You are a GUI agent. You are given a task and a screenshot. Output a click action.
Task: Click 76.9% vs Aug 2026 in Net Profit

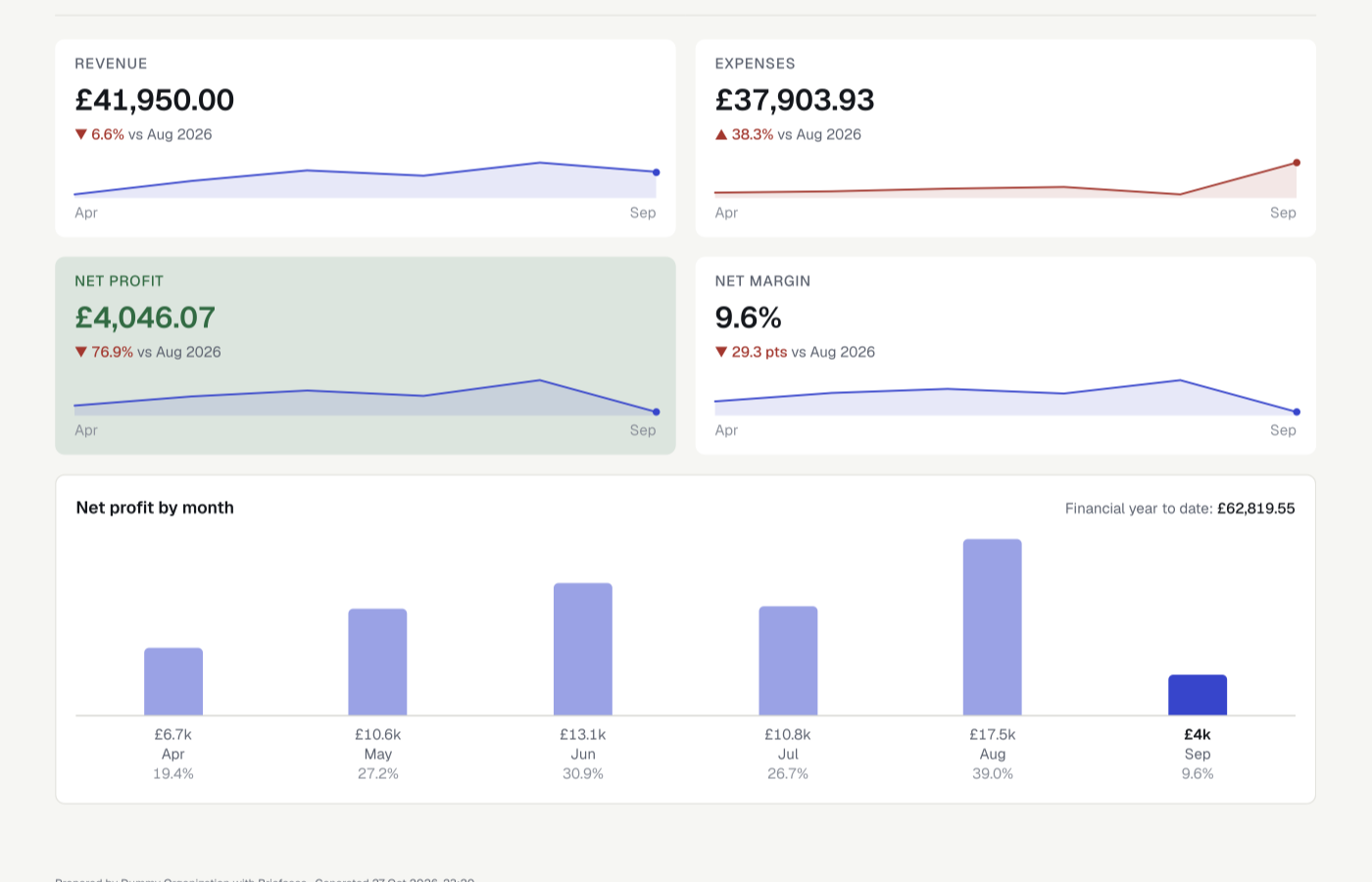(157, 352)
